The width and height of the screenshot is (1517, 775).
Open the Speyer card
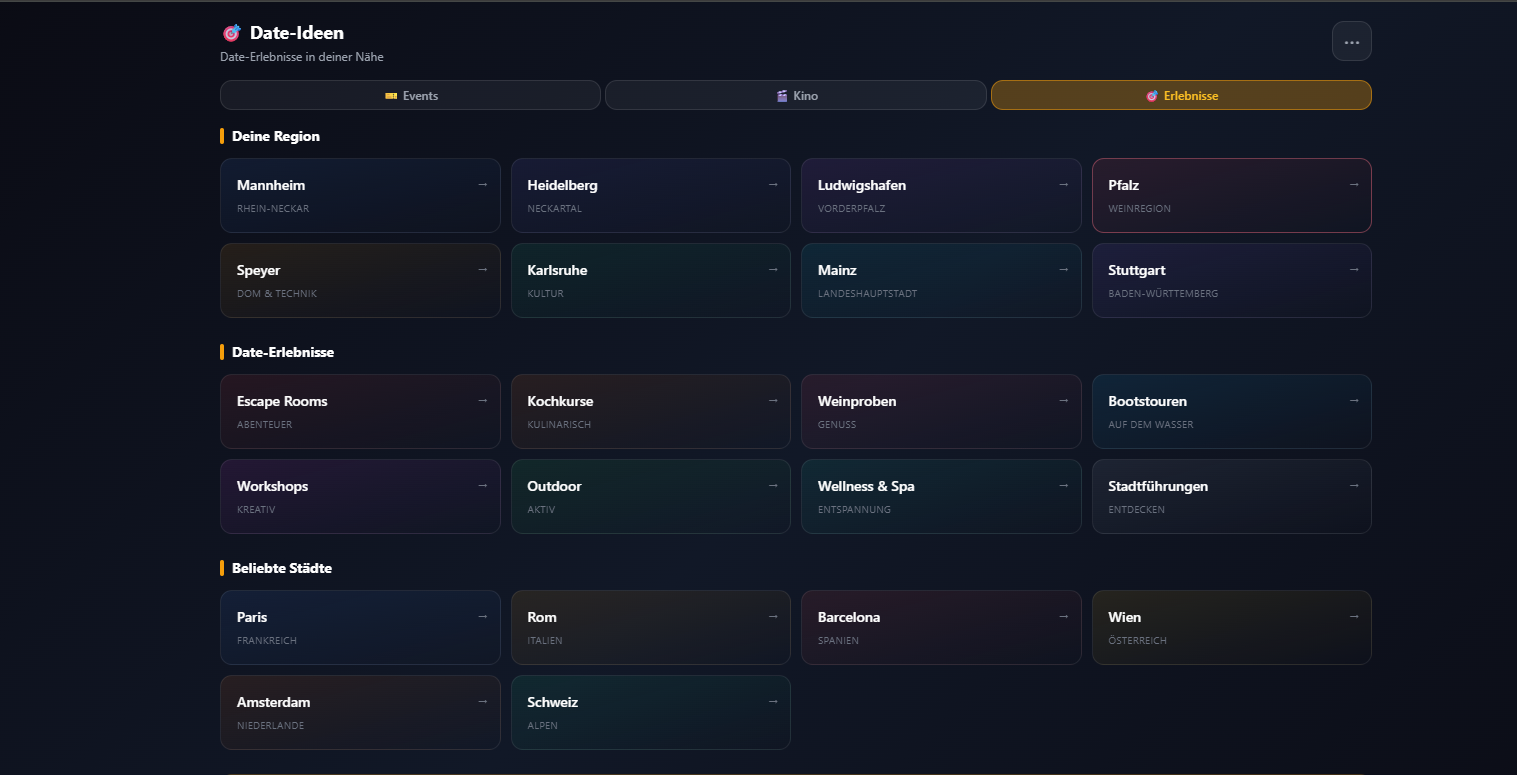pyautogui.click(x=360, y=280)
